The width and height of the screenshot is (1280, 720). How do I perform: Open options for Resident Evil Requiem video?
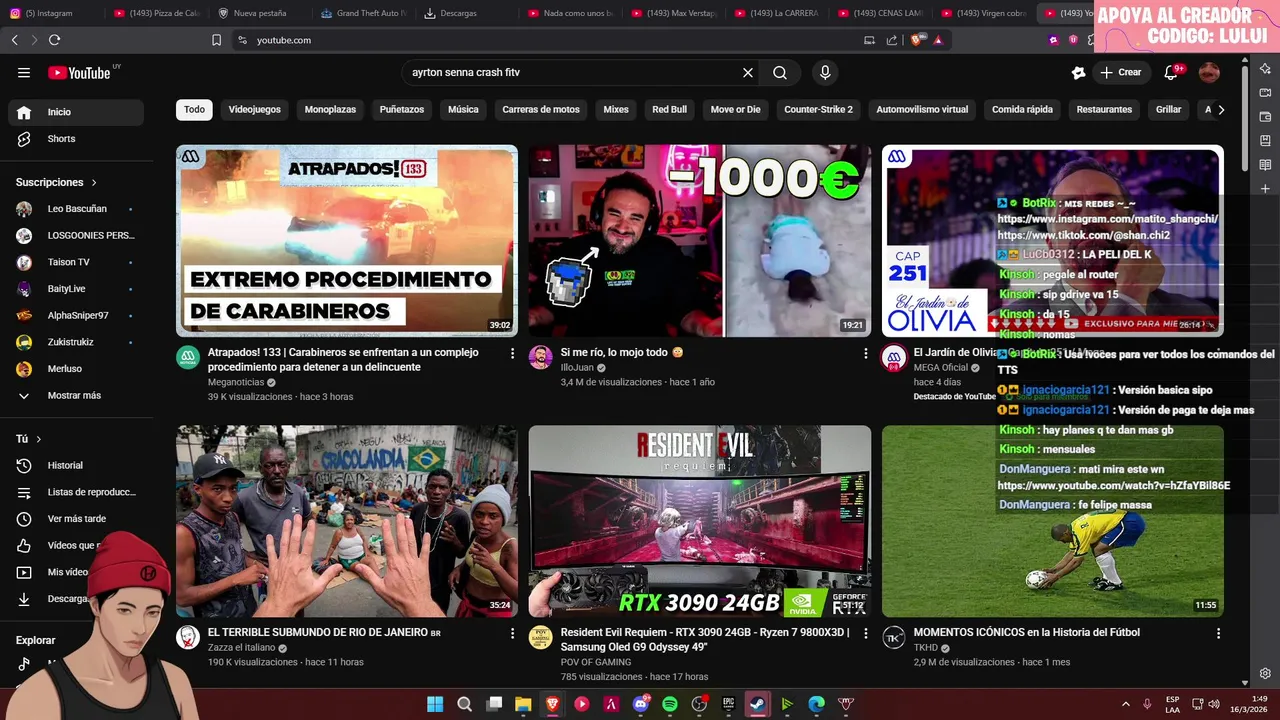(x=866, y=633)
